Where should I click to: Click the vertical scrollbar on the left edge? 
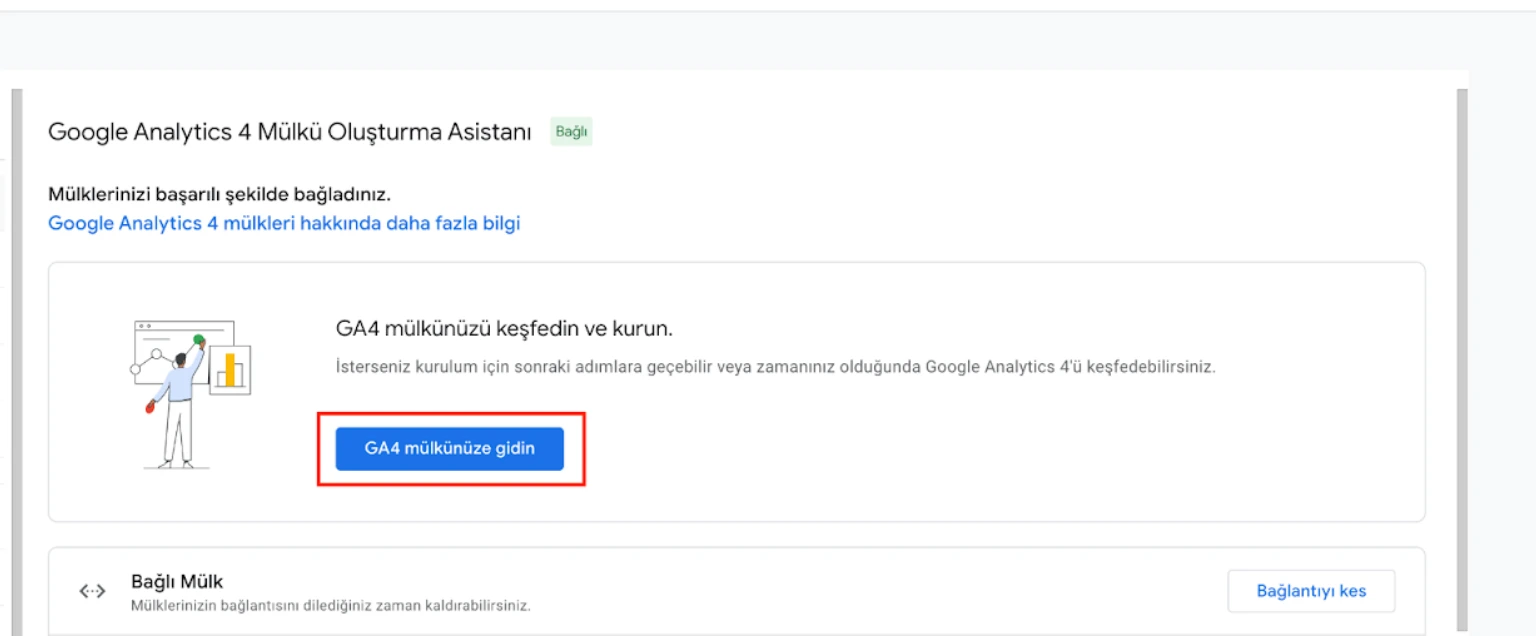(18, 350)
